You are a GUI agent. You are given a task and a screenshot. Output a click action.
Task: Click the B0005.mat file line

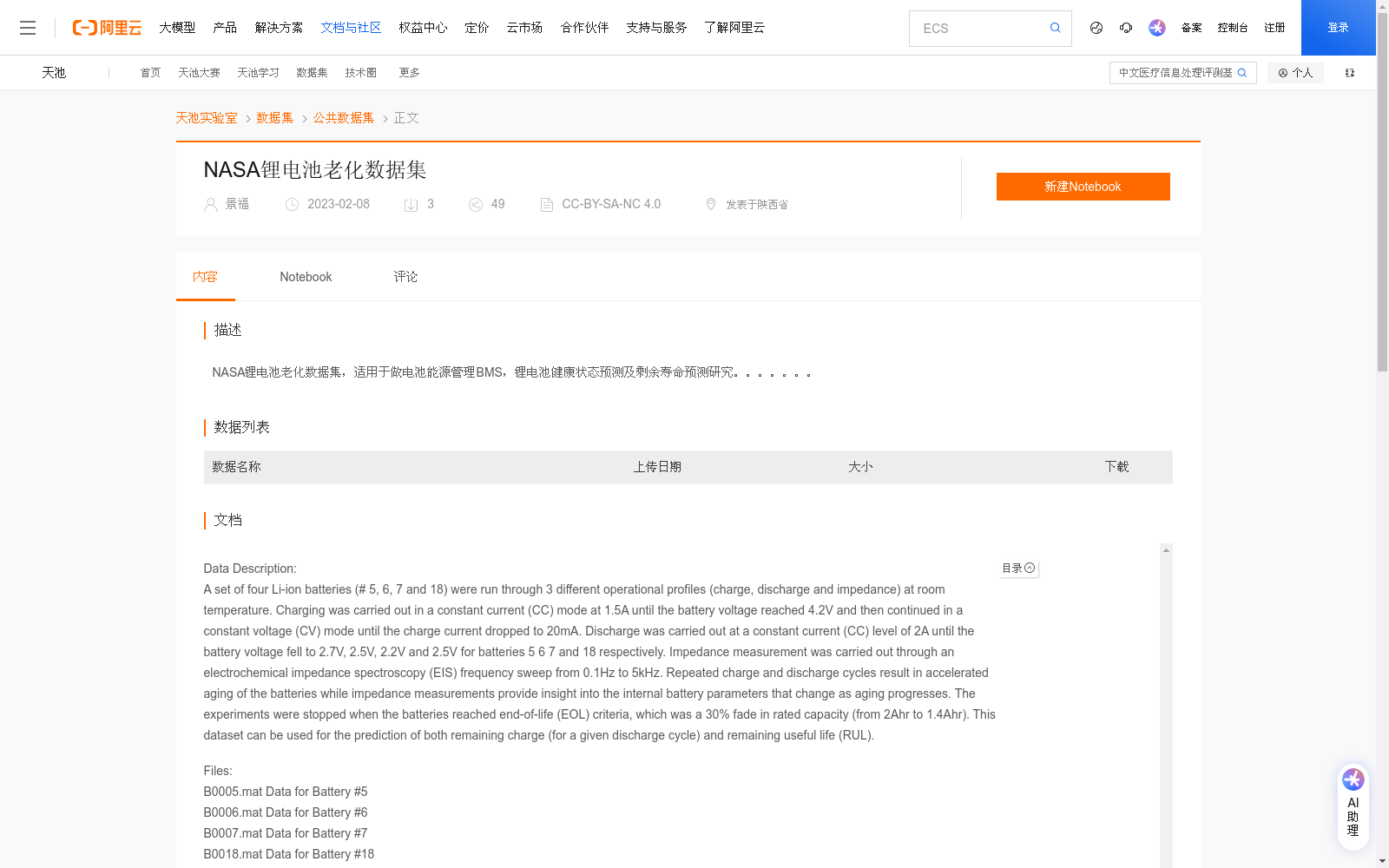tap(286, 792)
